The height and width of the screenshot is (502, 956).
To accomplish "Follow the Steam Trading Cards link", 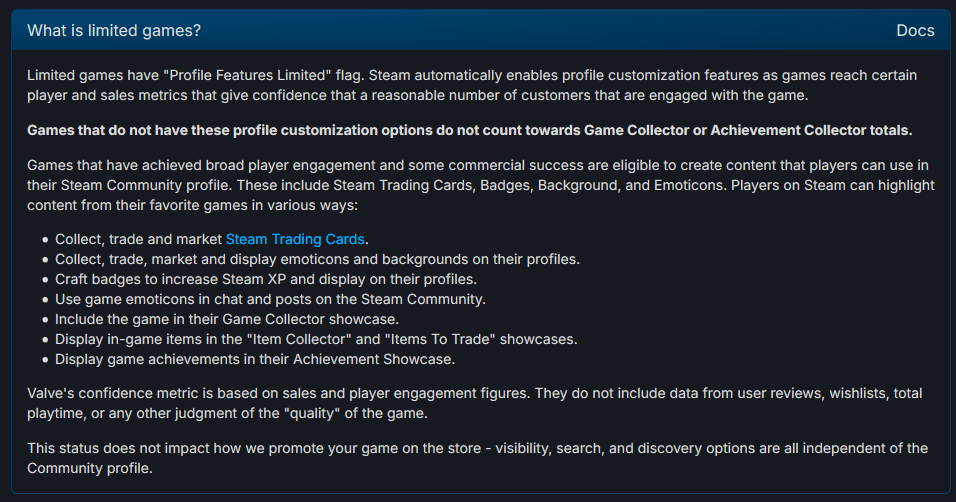I will coord(295,239).
